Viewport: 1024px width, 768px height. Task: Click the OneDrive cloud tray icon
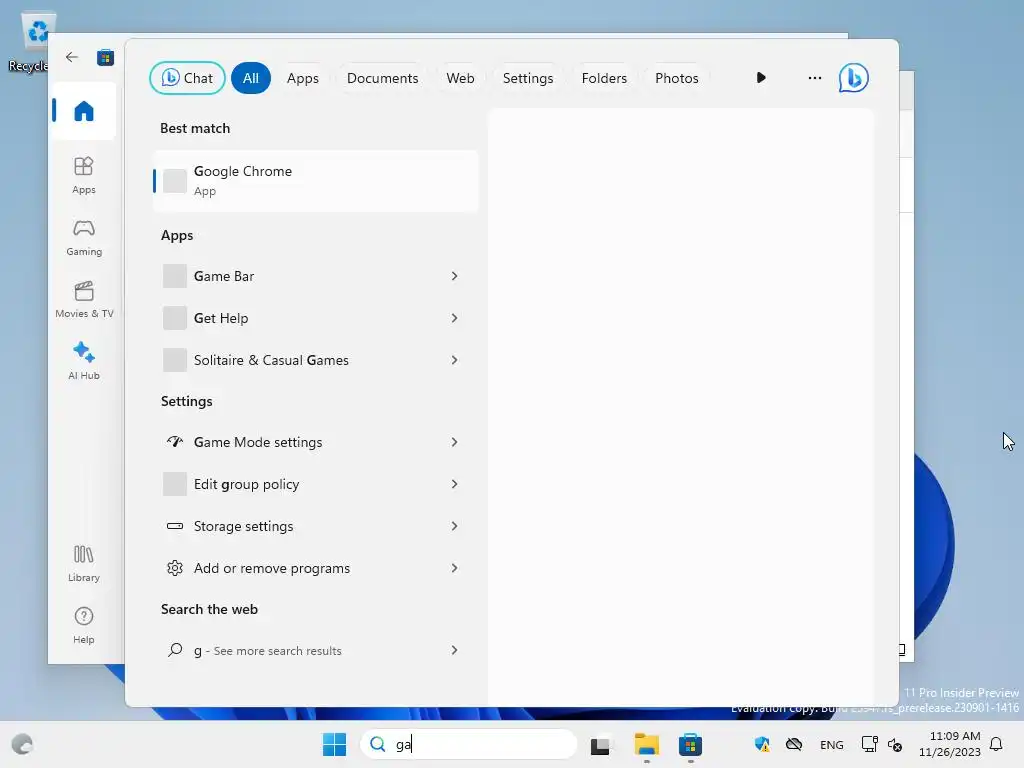point(793,744)
